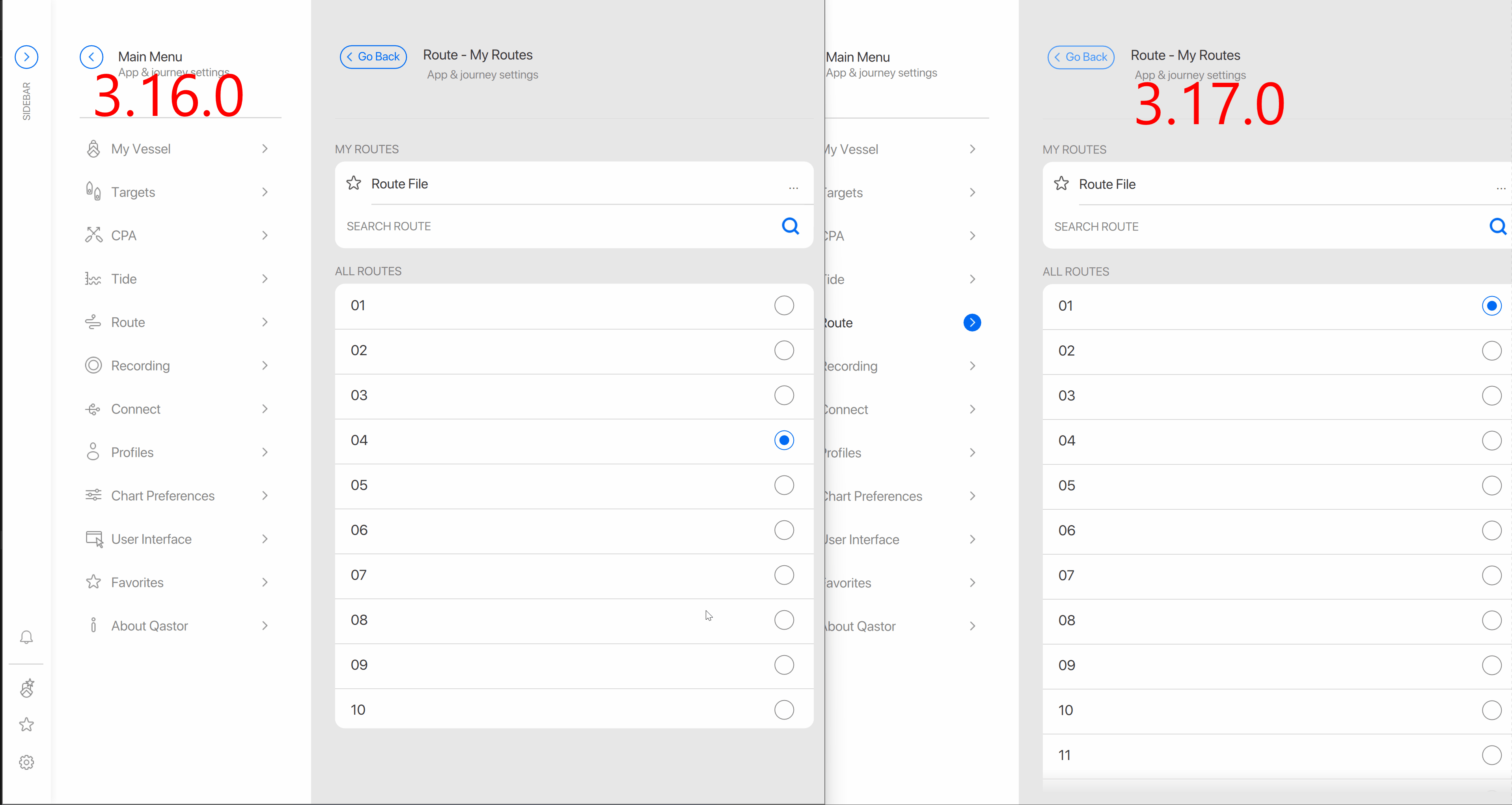Open notifications via the sidebar bell icon
The height and width of the screenshot is (805, 1512).
[26, 637]
